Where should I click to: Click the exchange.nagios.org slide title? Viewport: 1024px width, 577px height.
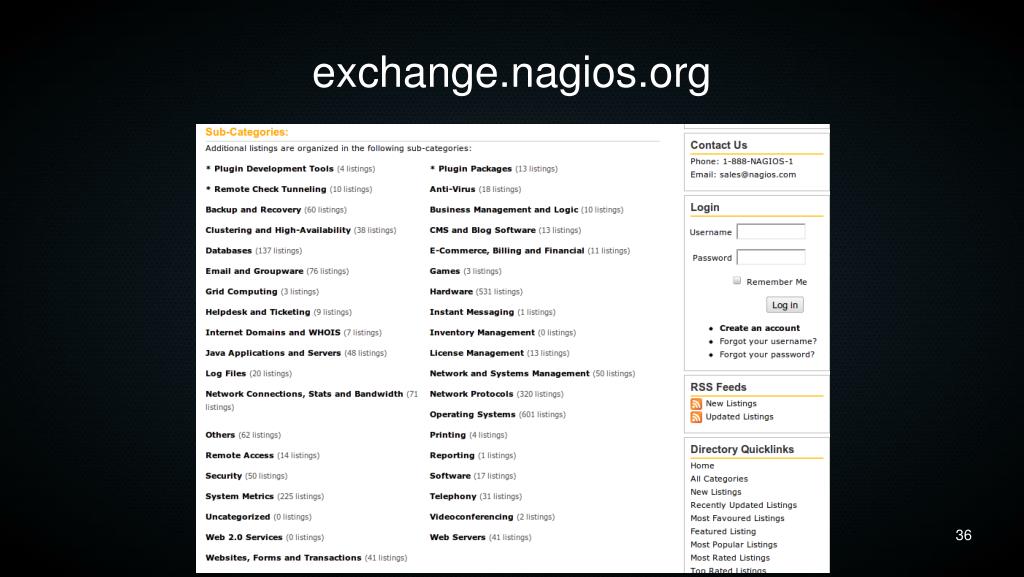(511, 73)
